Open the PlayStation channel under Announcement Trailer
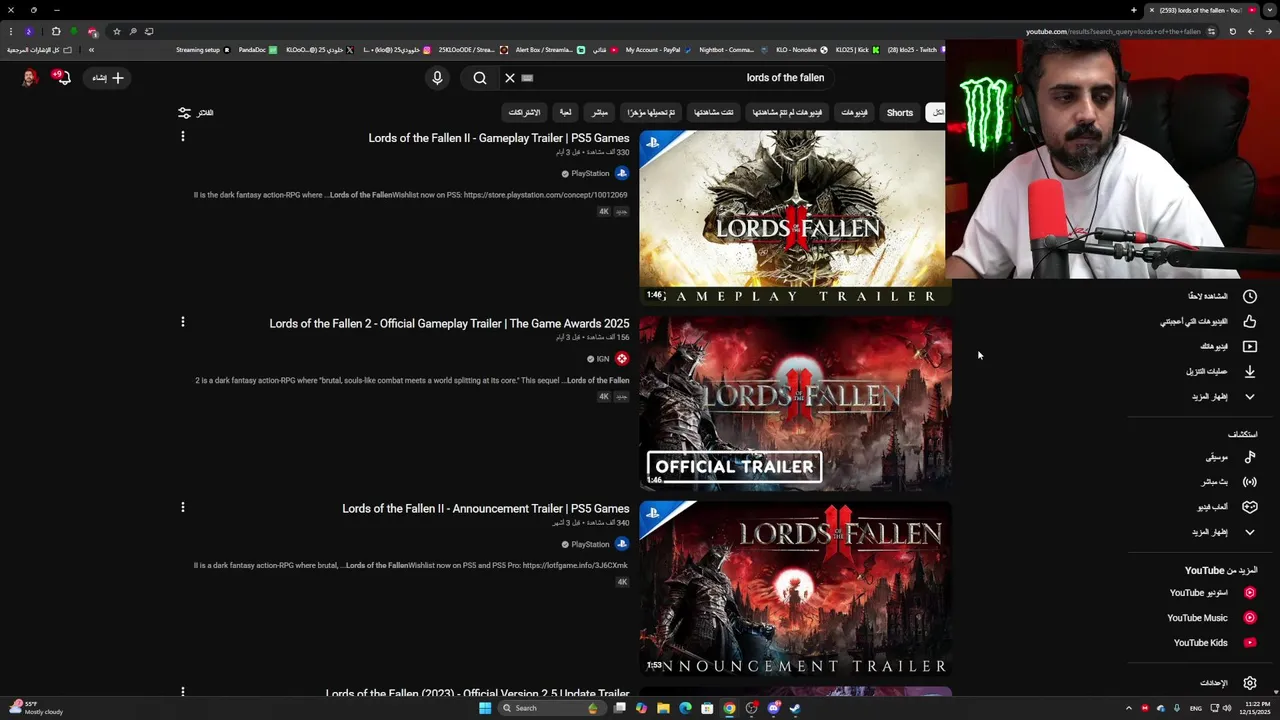1280x720 pixels. pyautogui.click(x=590, y=545)
